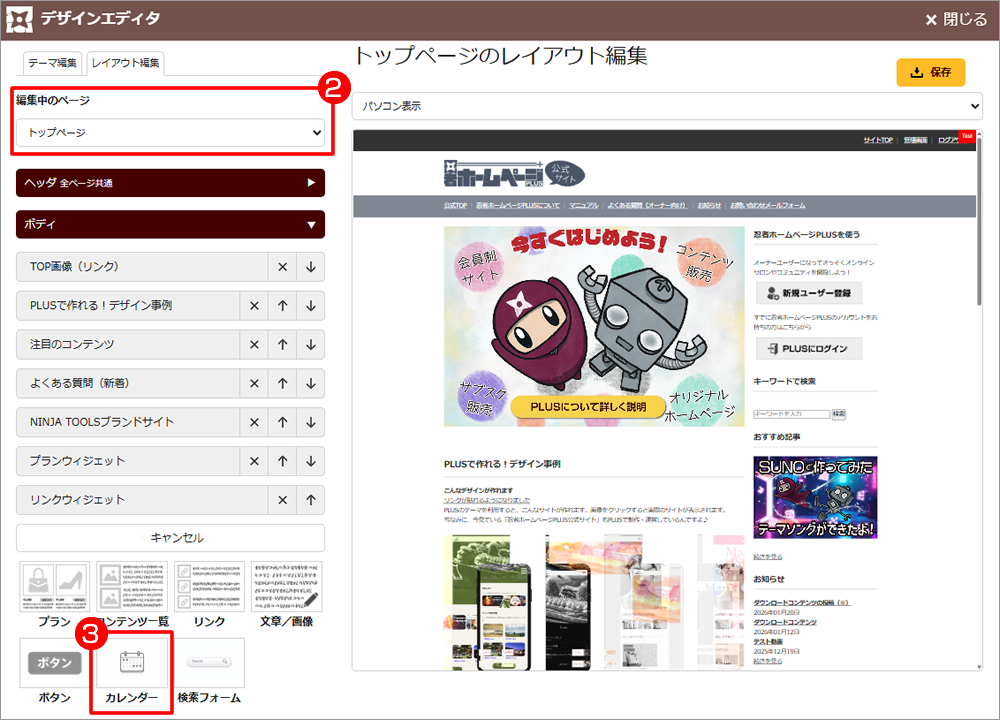
Task: Open the 編集中のページ dropdown
Action: (x=170, y=132)
